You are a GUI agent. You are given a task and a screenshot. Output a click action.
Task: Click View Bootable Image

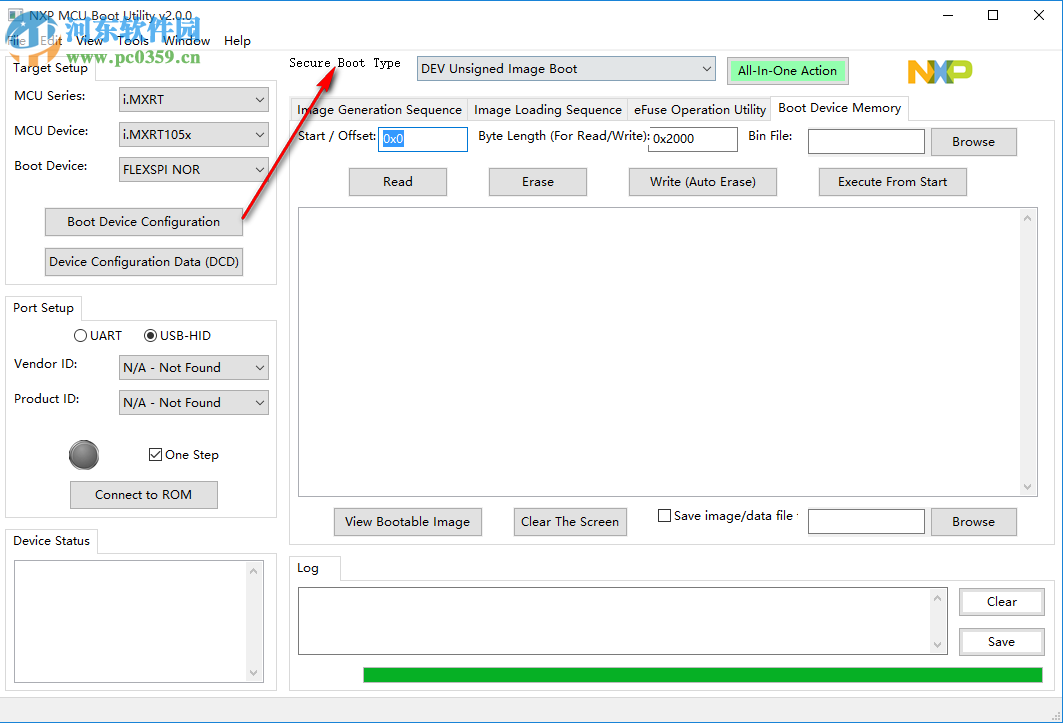407,522
